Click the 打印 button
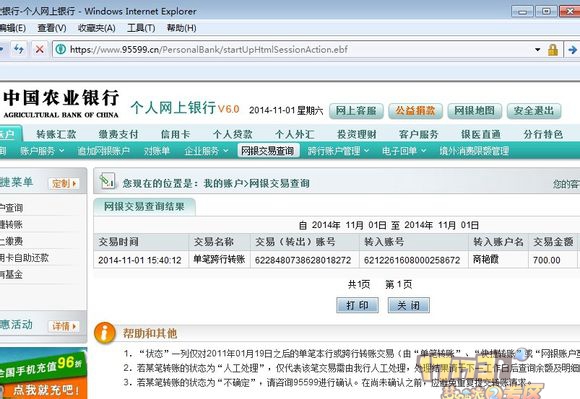 [357, 305]
